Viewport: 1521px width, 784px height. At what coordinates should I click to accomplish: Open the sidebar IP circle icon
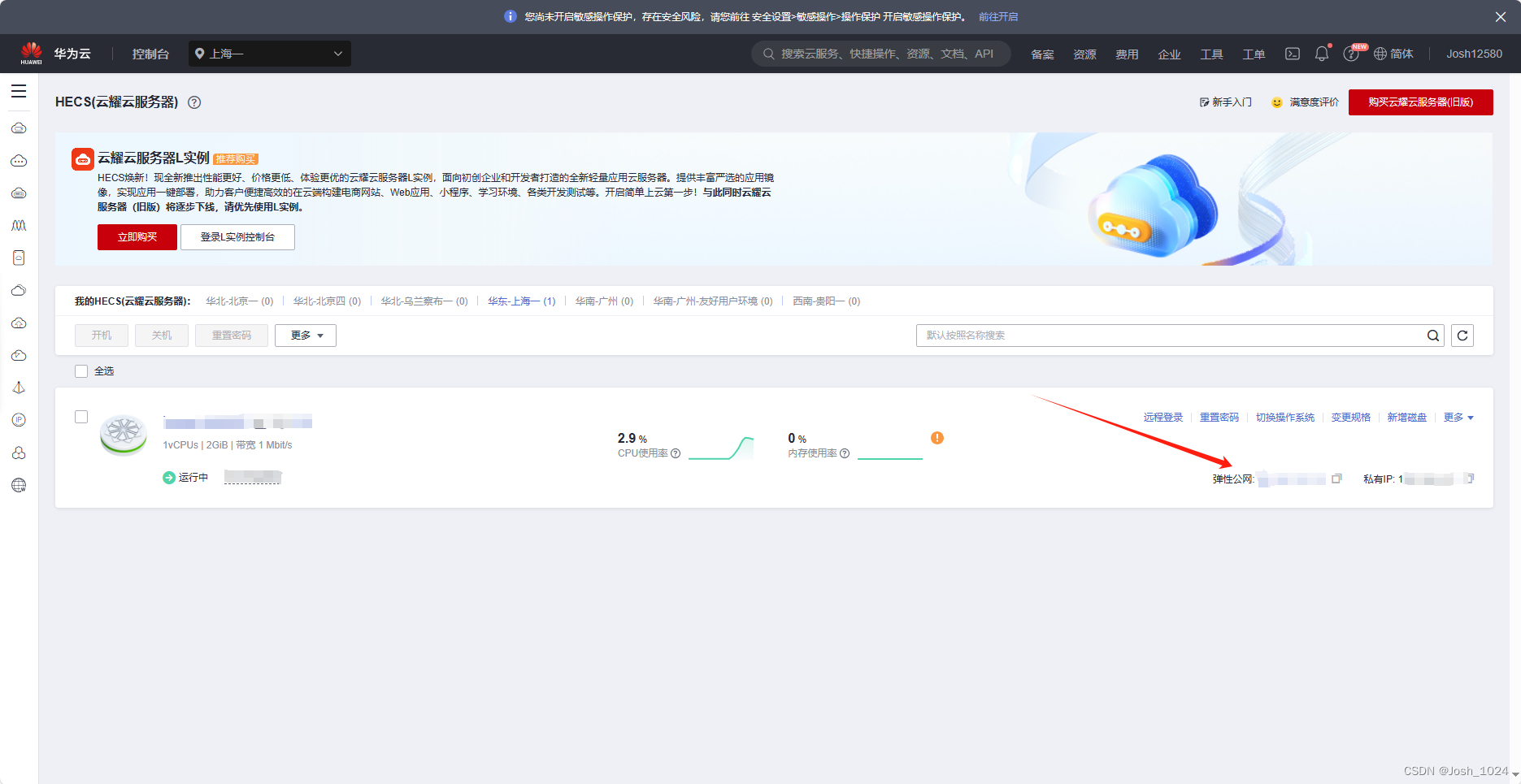click(x=19, y=420)
